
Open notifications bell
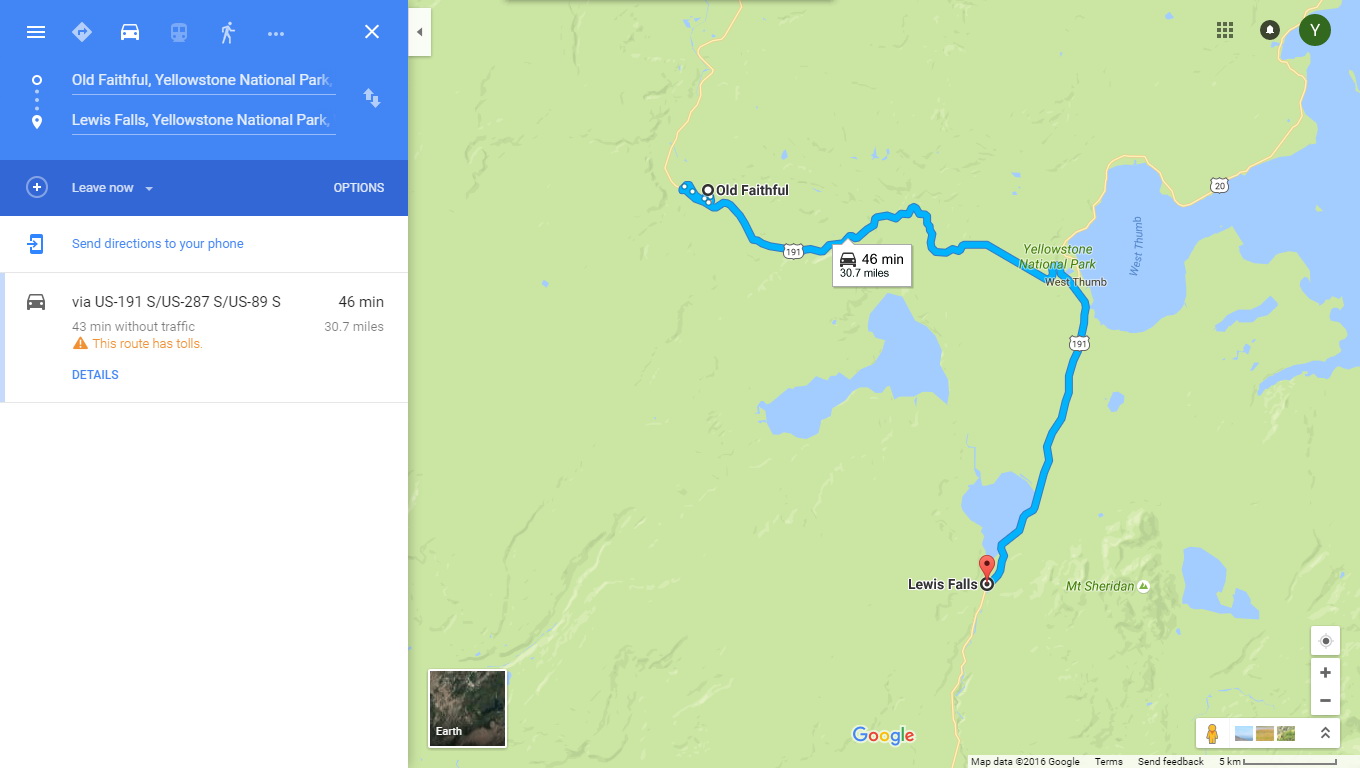pyautogui.click(x=1270, y=30)
